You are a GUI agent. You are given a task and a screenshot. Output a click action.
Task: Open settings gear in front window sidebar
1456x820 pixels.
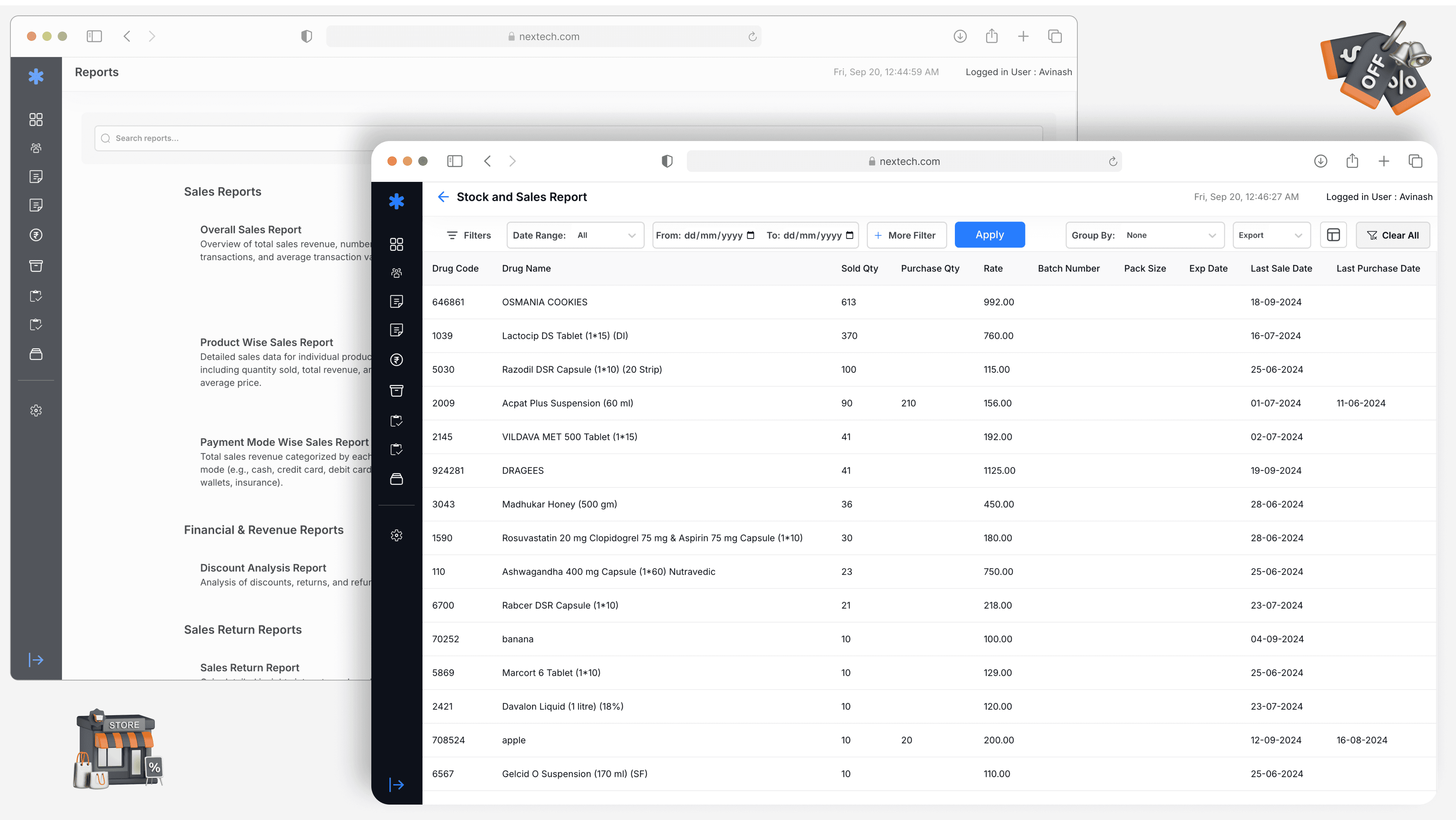[x=396, y=535]
